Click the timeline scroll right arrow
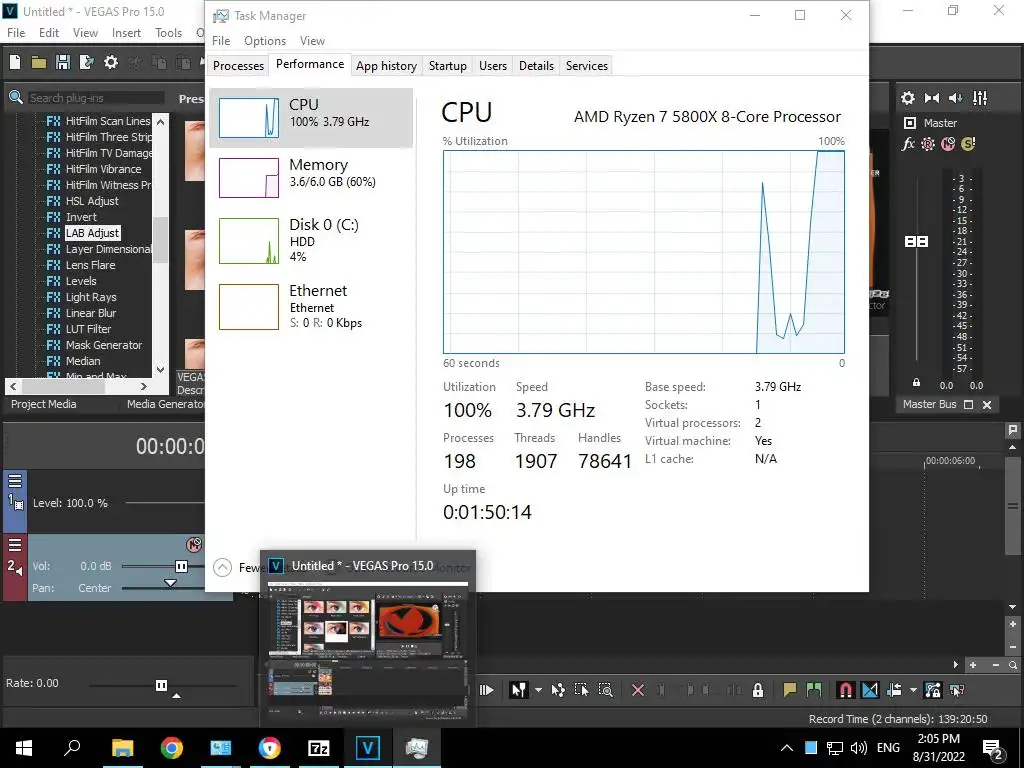The image size is (1024, 768). coord(955,665)
